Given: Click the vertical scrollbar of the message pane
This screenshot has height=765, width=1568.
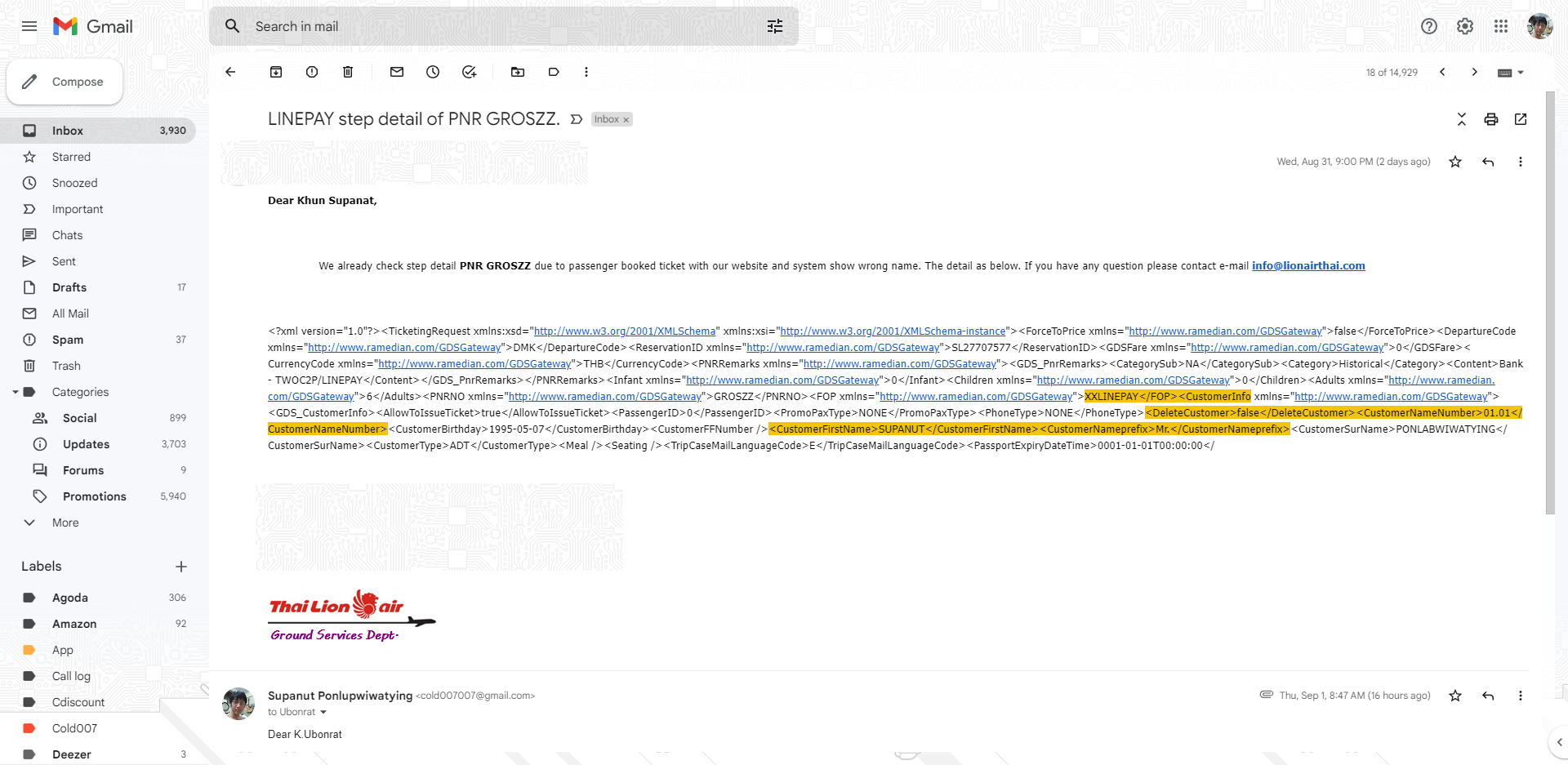Looking at the screenshot, I should tap(1550, 302).
